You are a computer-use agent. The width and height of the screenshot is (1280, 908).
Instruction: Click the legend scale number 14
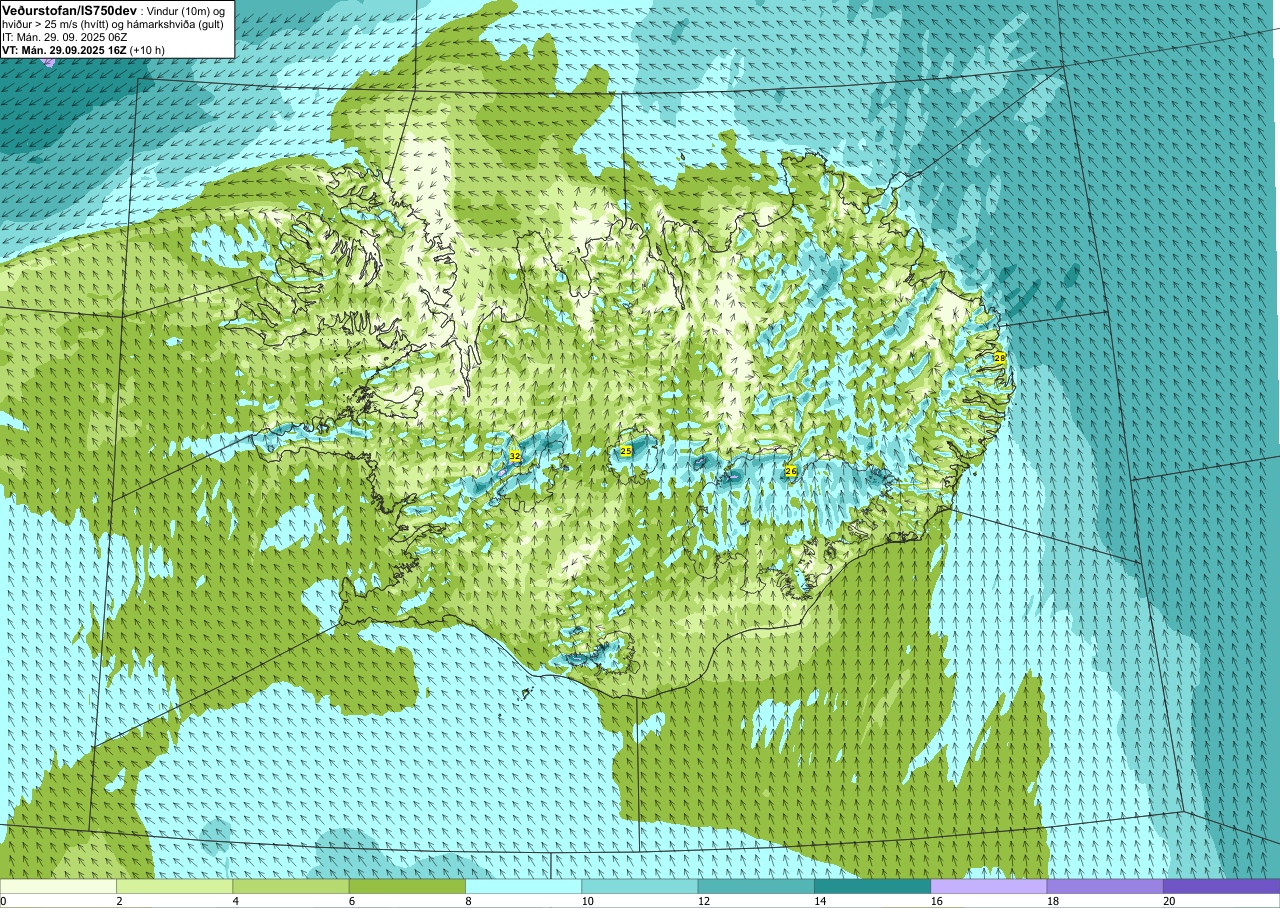coord(820,901)
